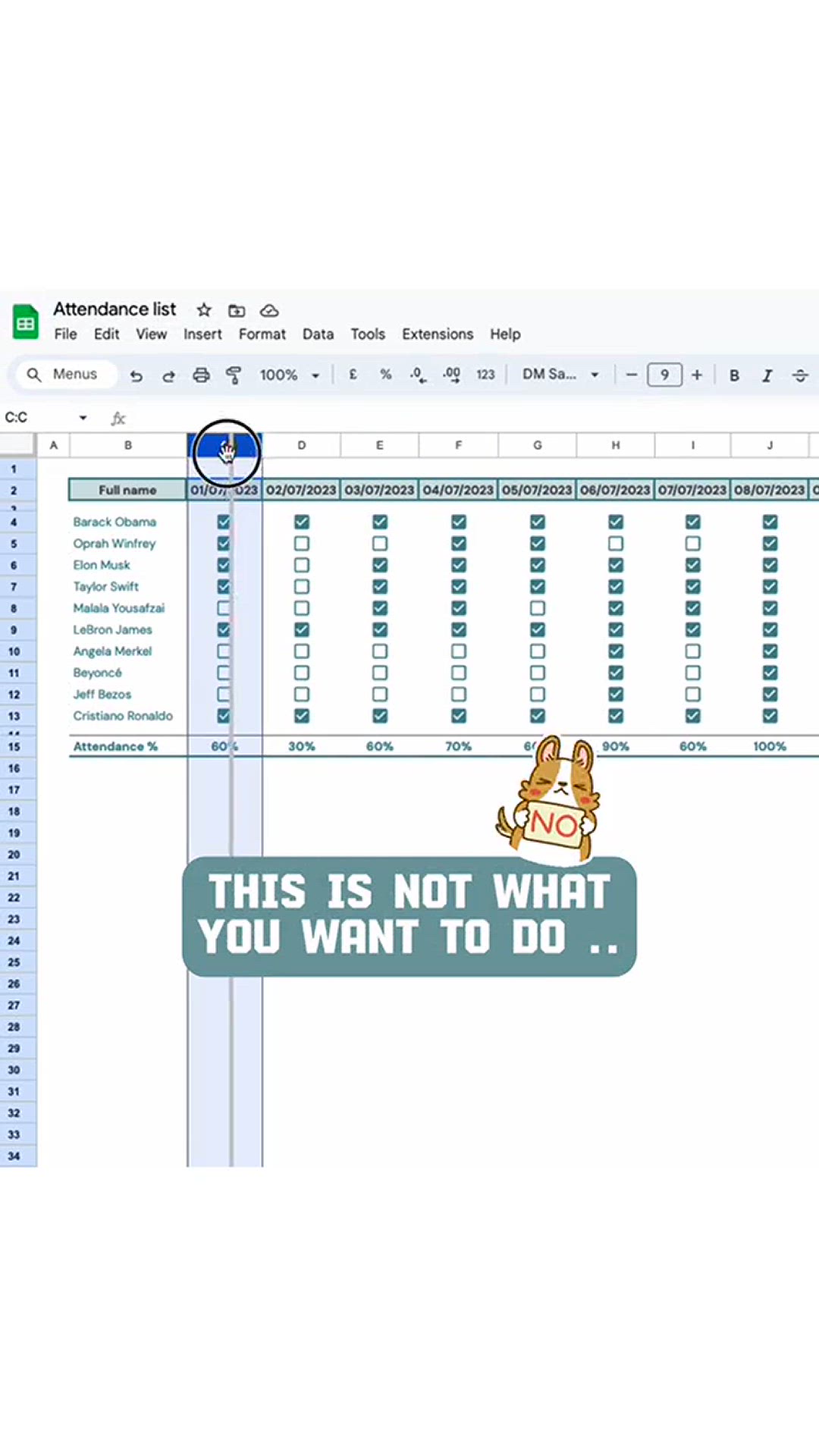The height and width of the screenshot is (1456, 819).
Task: Click the Full name header cell
Action: click(x=127, y=490)
